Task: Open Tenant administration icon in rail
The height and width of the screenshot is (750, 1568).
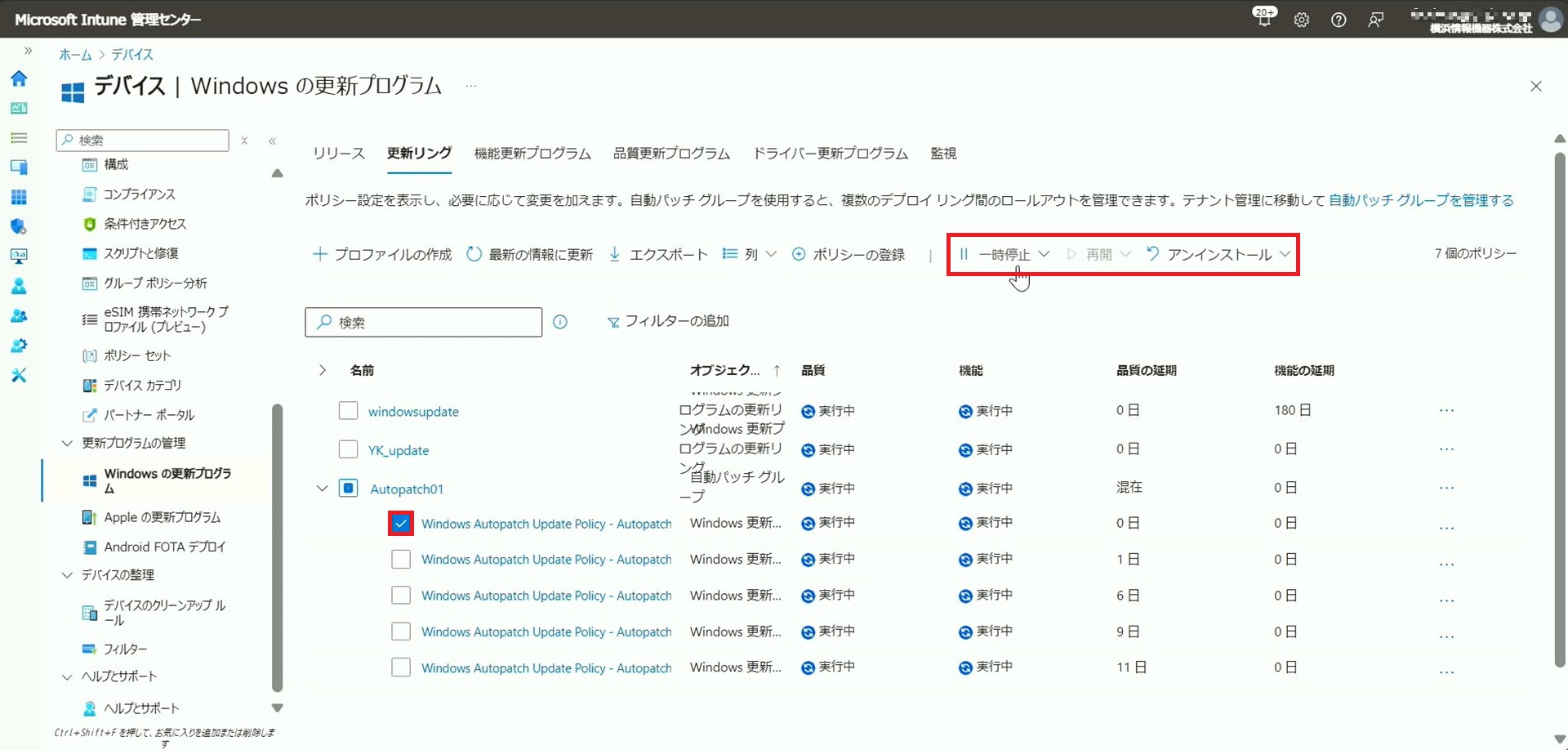Action: 19,346
